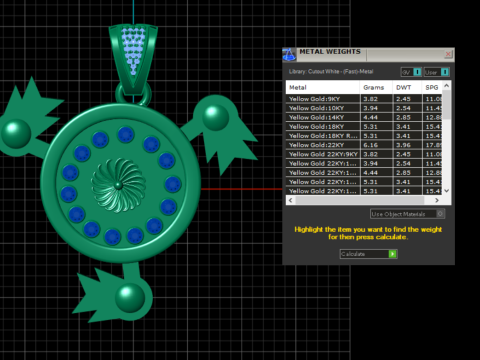Select the Yellow Gold:18KY R... row
Image resolution: width=480 pixels, height=360 pixels.
(x=364, y=136)
